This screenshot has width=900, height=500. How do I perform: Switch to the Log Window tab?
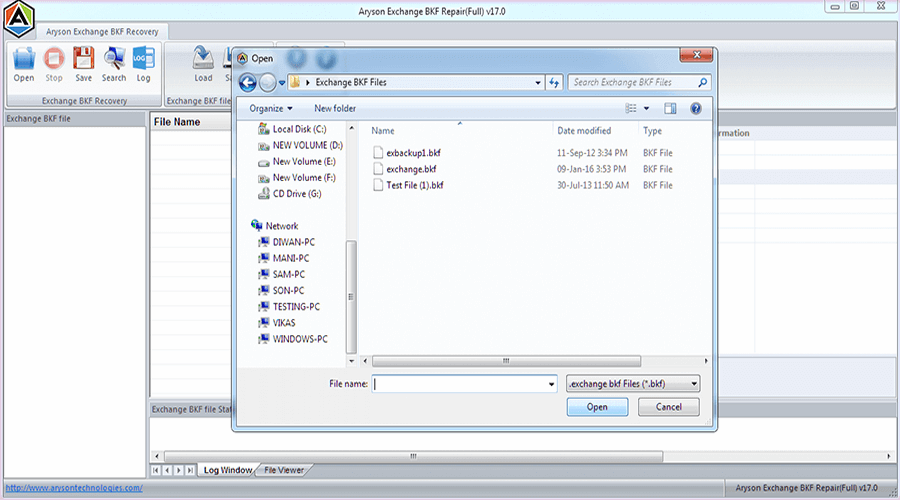228,470
